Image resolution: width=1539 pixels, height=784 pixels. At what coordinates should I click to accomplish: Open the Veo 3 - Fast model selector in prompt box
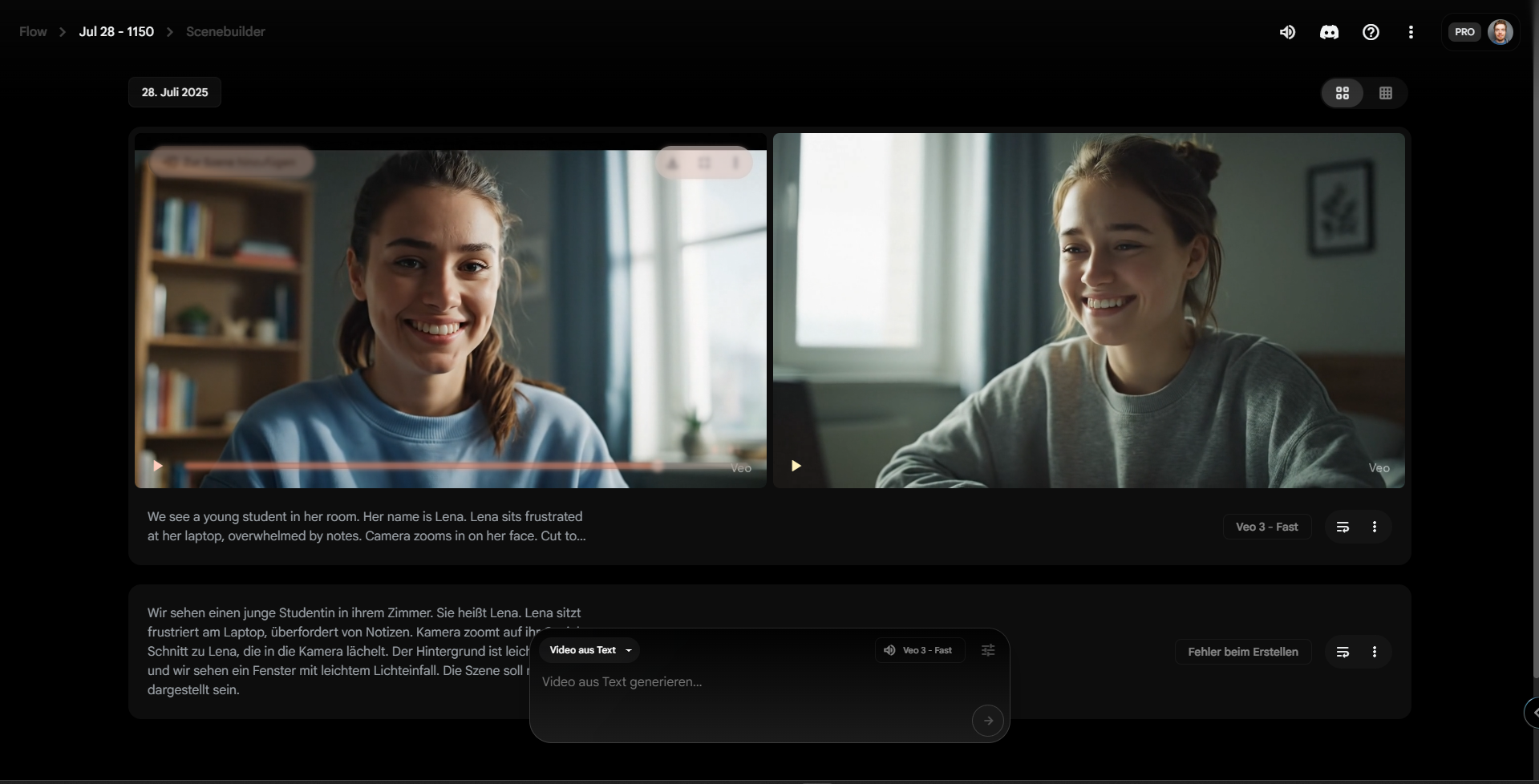[x=919, y=650]
